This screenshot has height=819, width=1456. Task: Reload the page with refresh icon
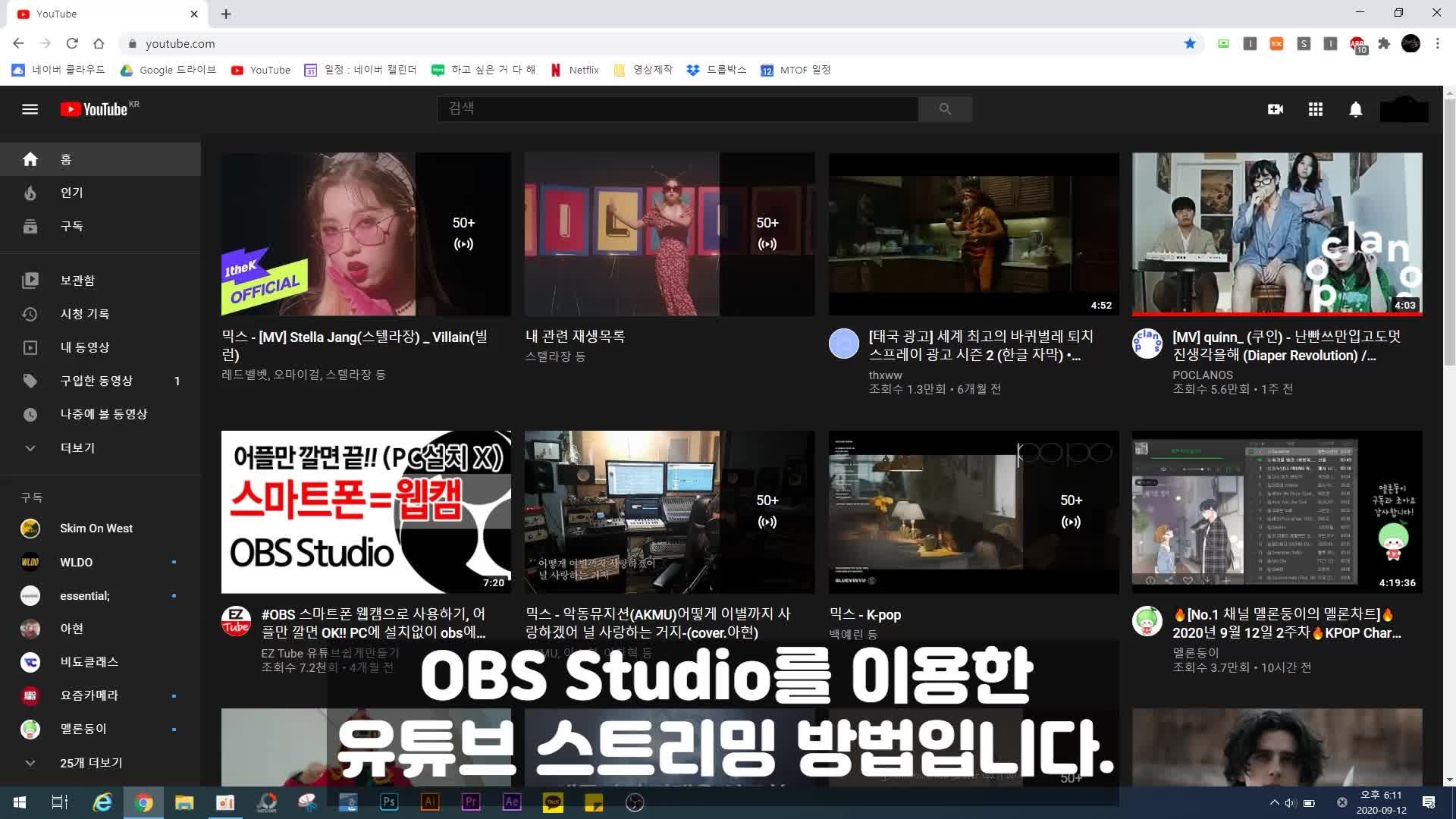72,43
